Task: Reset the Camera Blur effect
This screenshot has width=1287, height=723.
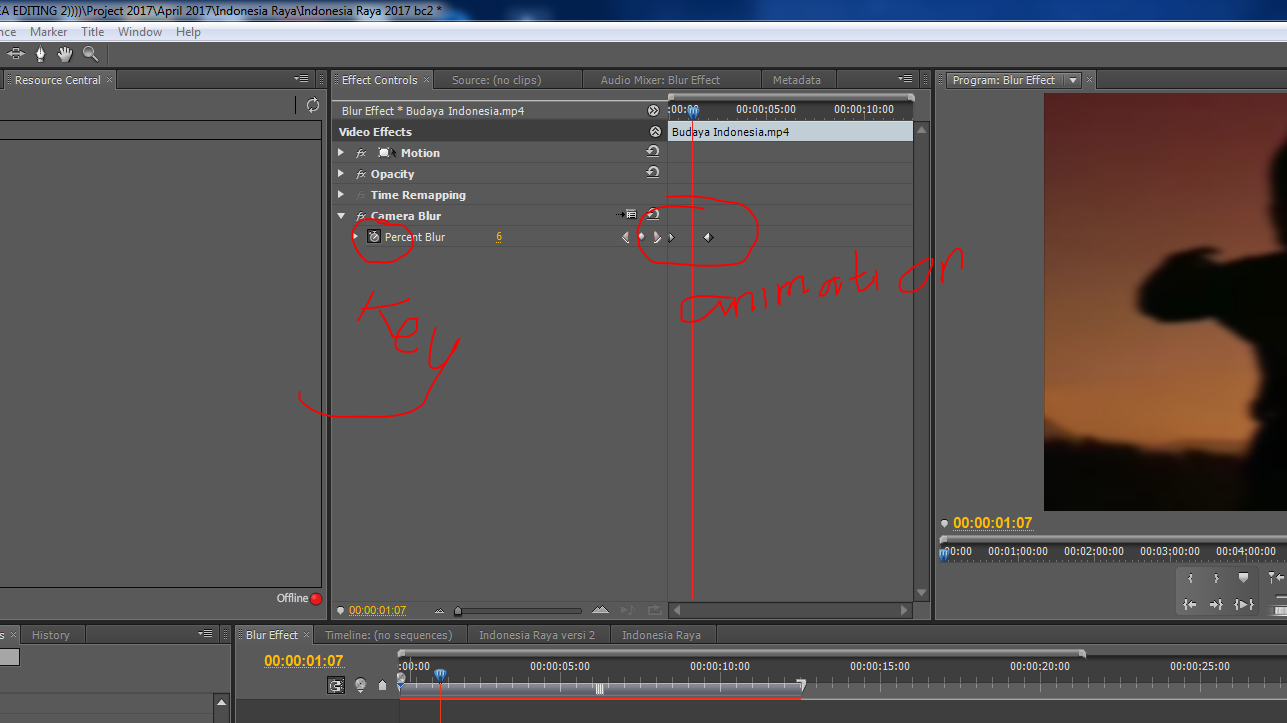Action: [x=652, y=214]
